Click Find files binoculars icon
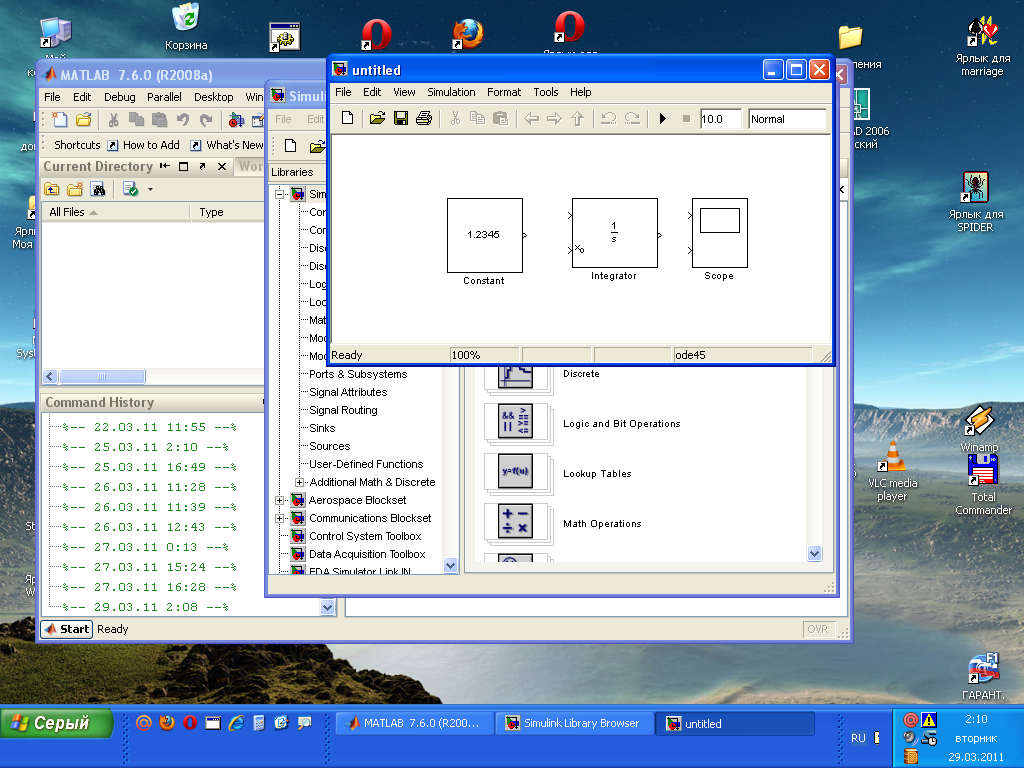Image resolution: width=1024 pixels, height=768 pixels. (x=99, y=189)
